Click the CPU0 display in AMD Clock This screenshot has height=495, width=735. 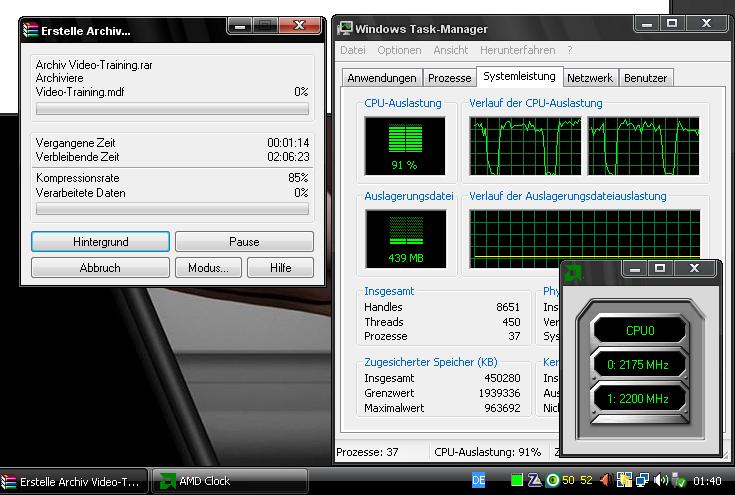click(640, 330)
